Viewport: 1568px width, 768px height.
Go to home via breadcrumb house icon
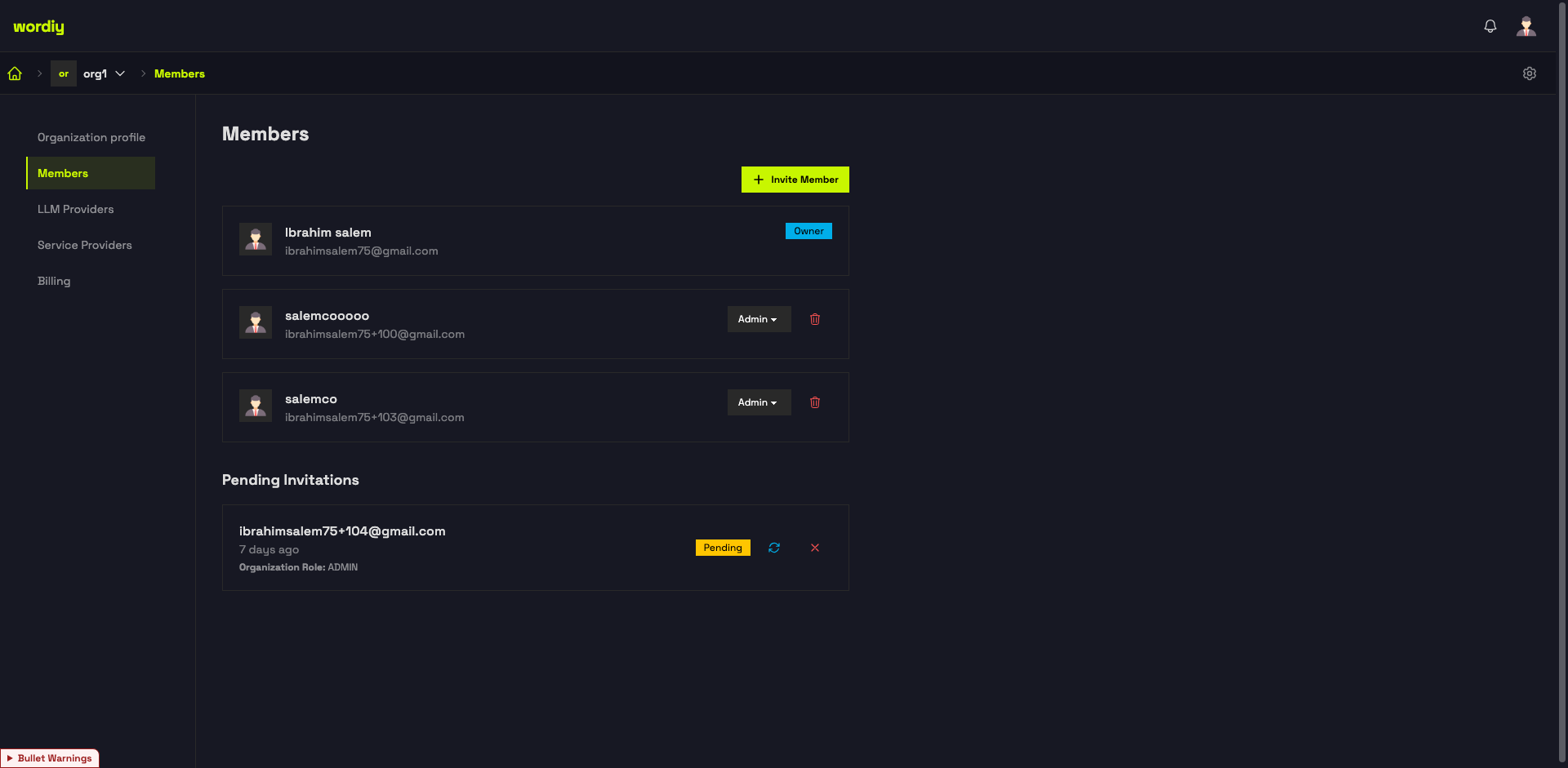click(15, 73)
